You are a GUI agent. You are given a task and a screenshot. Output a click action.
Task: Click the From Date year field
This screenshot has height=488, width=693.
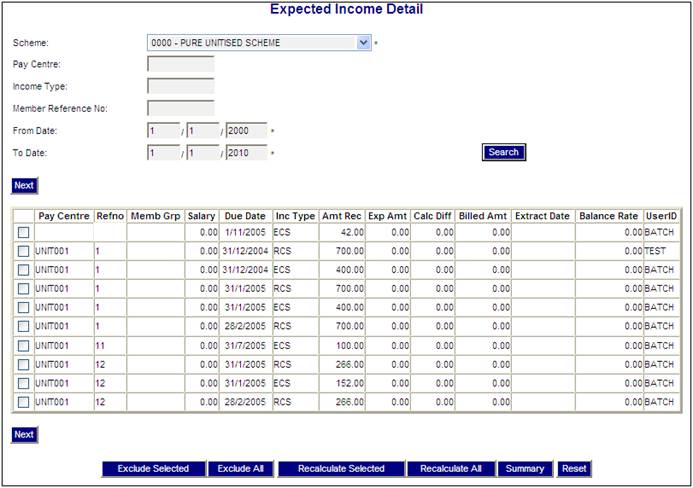point(246,131)
